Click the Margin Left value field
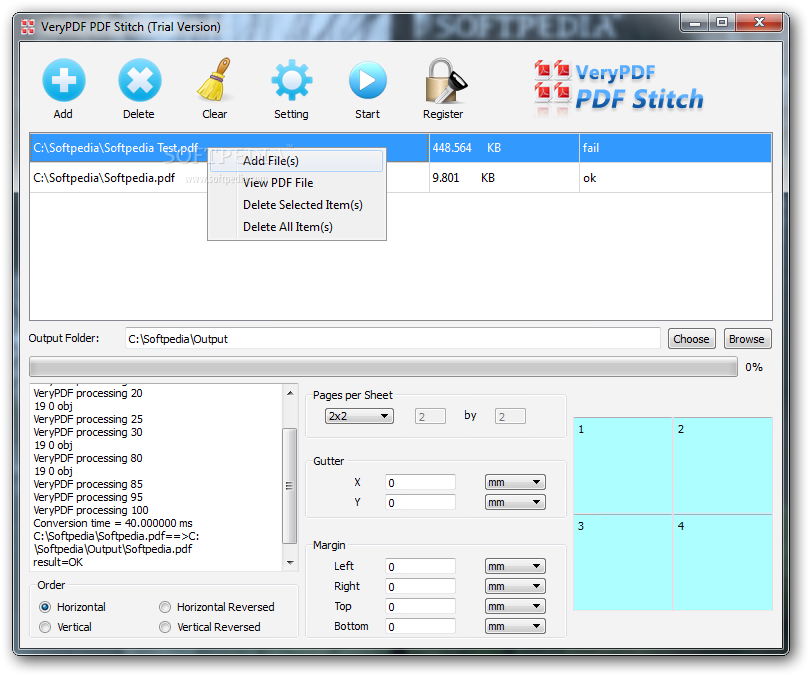 tap(420, 567)
